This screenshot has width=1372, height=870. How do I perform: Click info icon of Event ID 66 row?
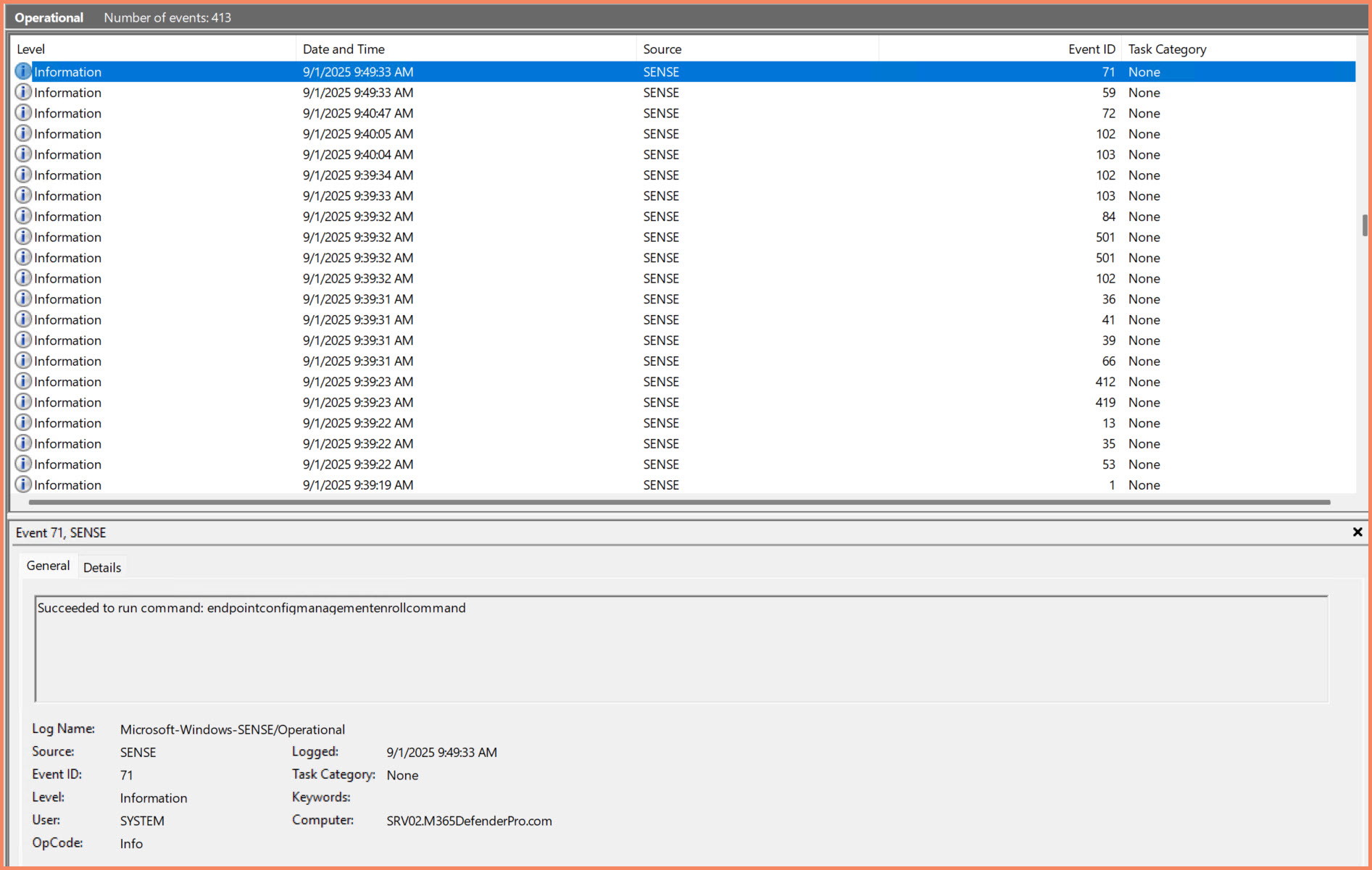(23, 361)
